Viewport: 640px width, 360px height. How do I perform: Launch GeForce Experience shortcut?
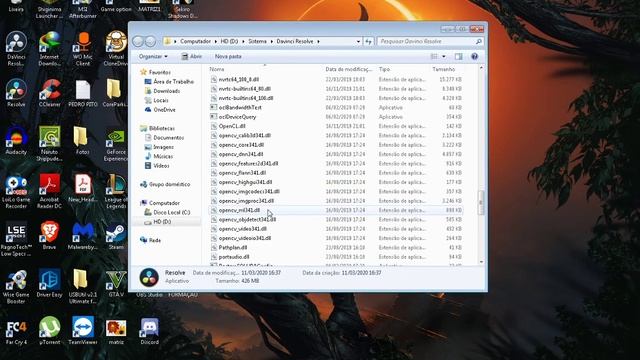pos(116,144)
